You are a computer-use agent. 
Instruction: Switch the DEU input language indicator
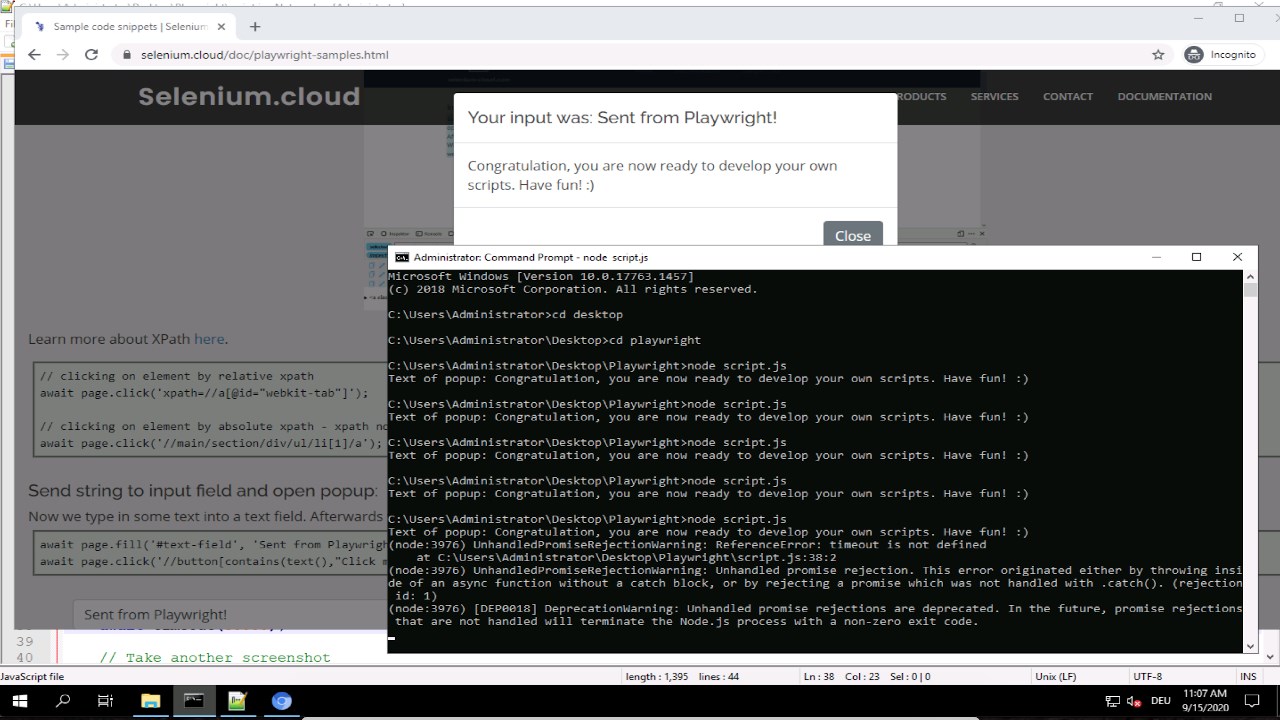click(1161, 701)
